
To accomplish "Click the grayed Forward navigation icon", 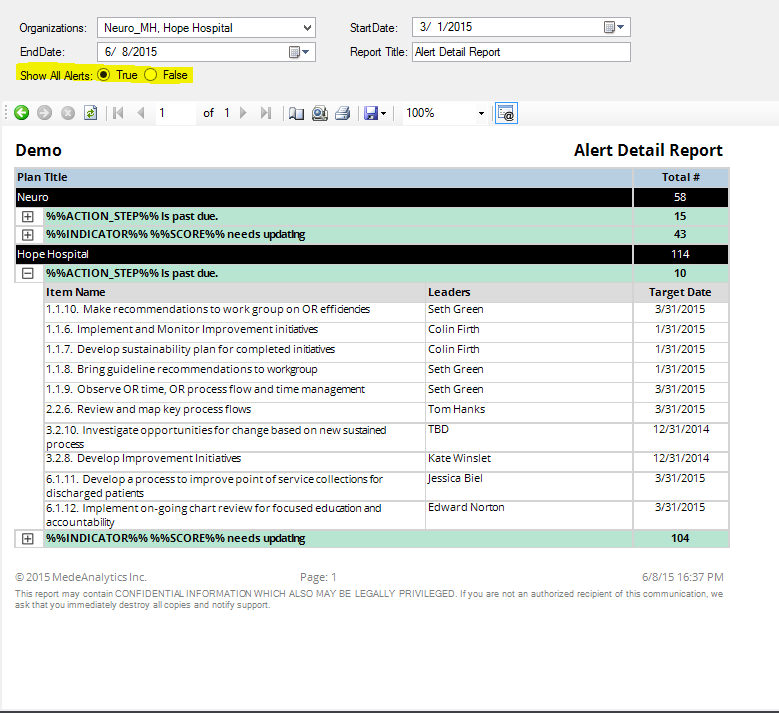I will click(44, 113).
